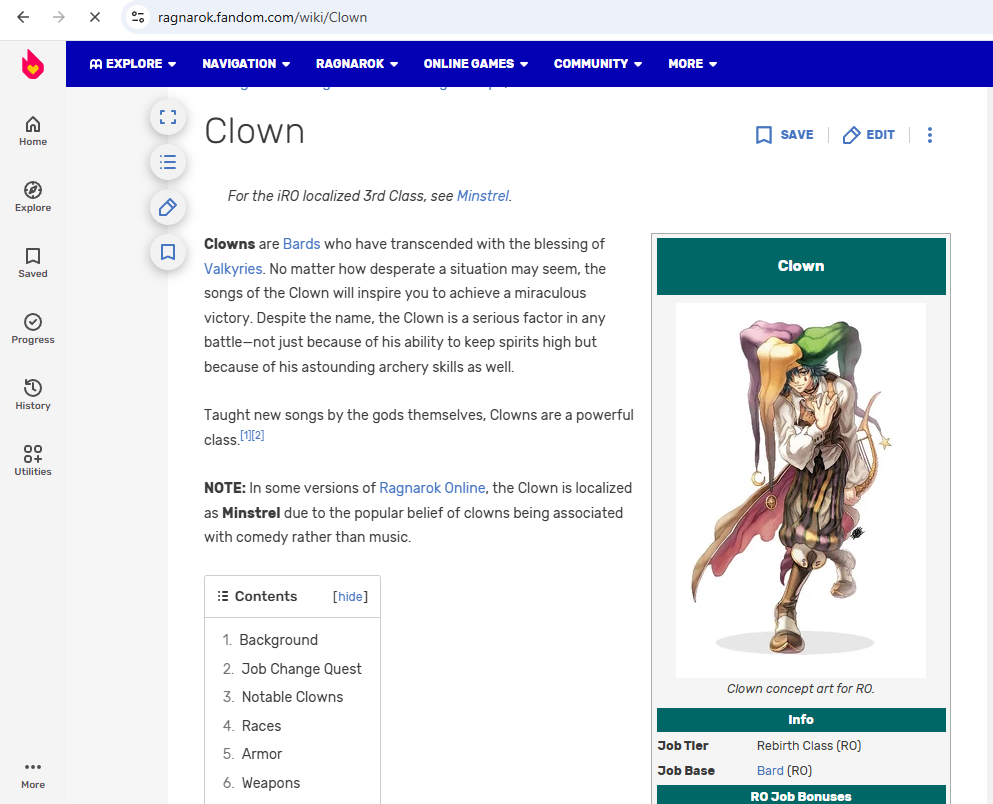Open History in the sidebar
The image size is (993, 804).
pos(33,395)
